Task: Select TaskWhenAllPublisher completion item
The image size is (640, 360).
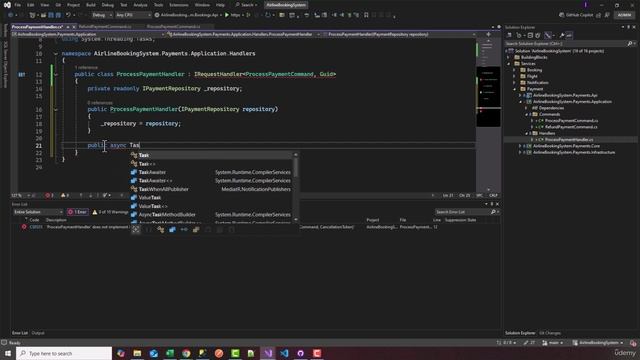Action: click(211, 189)
